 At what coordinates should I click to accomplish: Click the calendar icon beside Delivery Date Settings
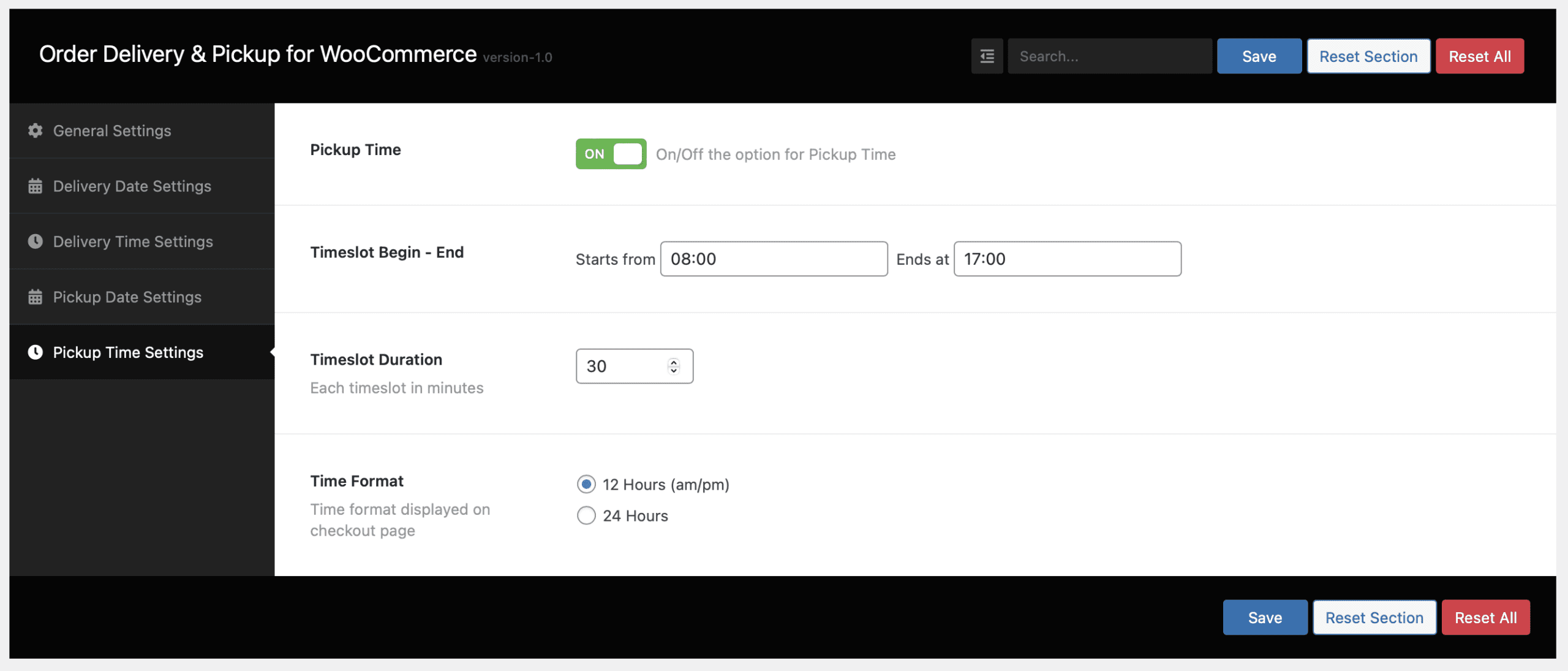[34, 185]
